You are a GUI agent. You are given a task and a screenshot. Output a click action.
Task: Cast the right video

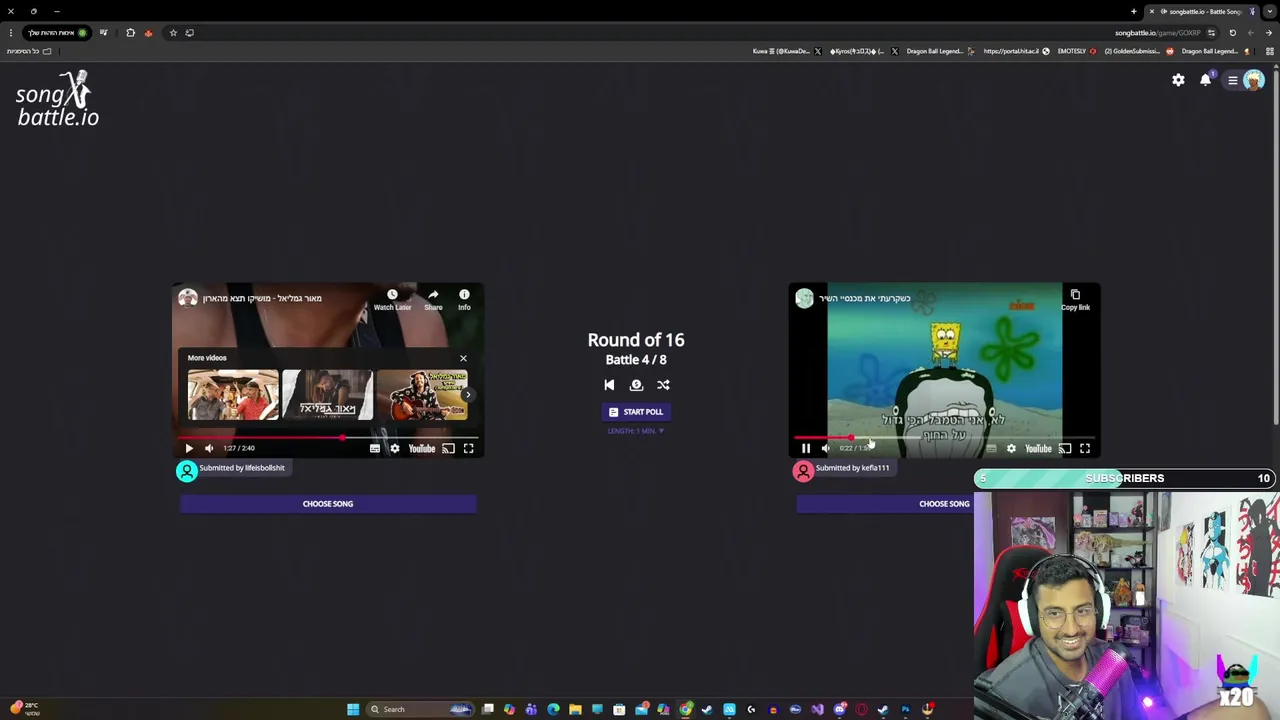pyautogui.click(x=1065, y=448)
